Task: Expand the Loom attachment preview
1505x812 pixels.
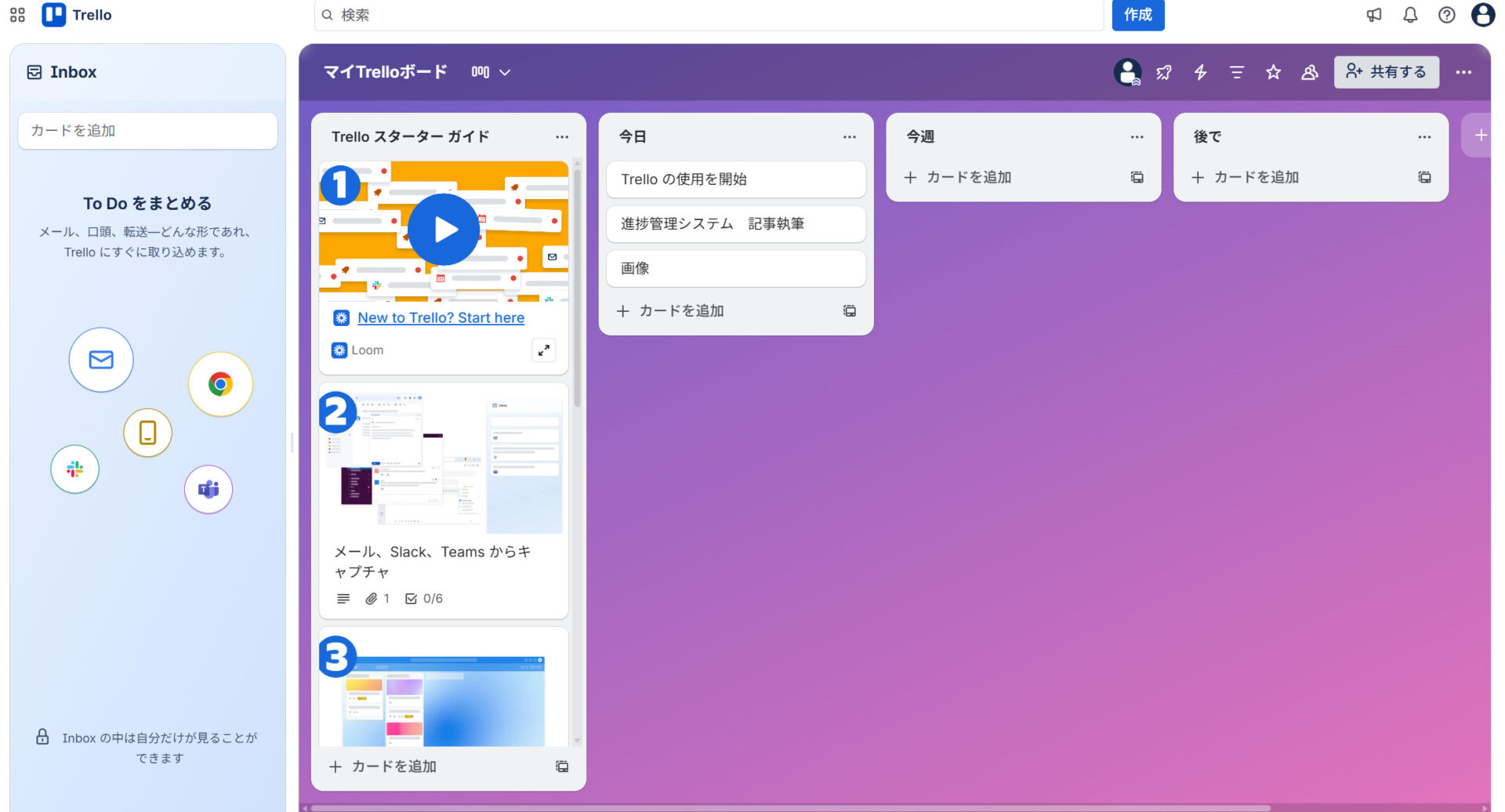Action: (544, 350)
